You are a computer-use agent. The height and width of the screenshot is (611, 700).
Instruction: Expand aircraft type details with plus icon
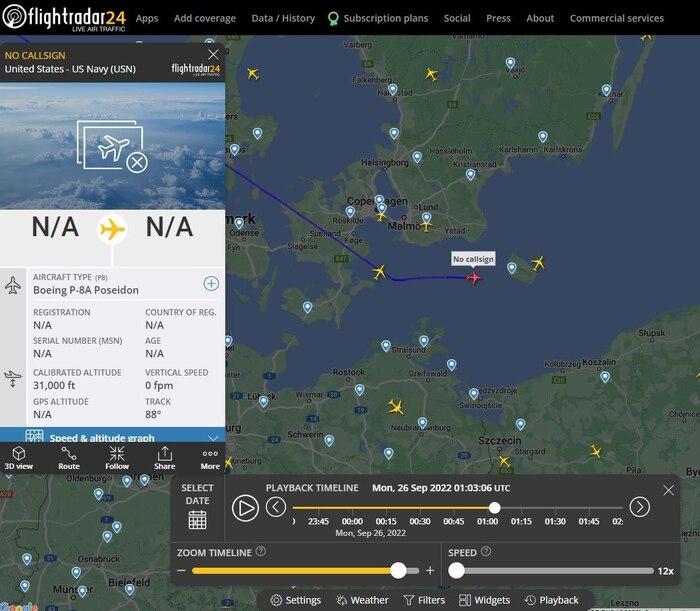pos(211,283)
